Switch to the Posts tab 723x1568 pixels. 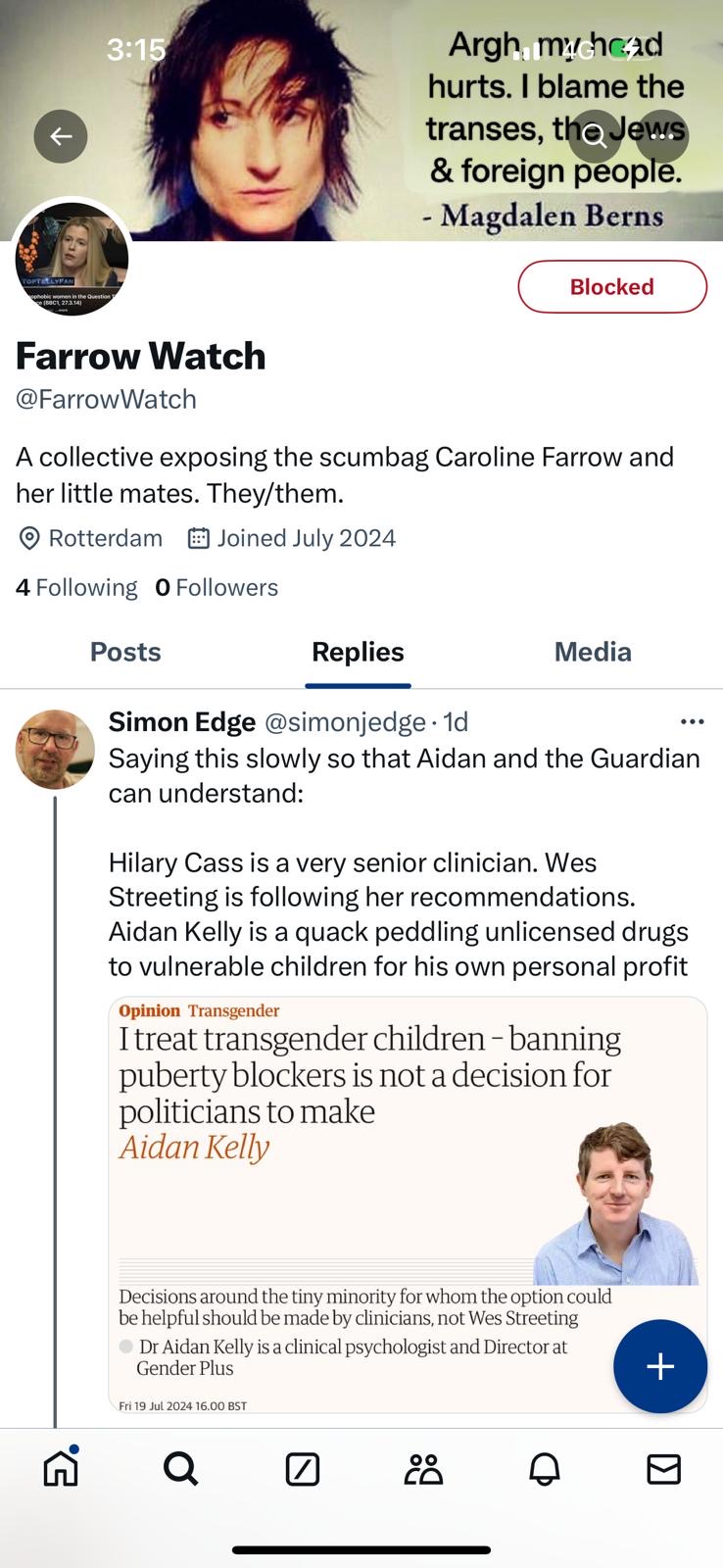click(125, 652)
